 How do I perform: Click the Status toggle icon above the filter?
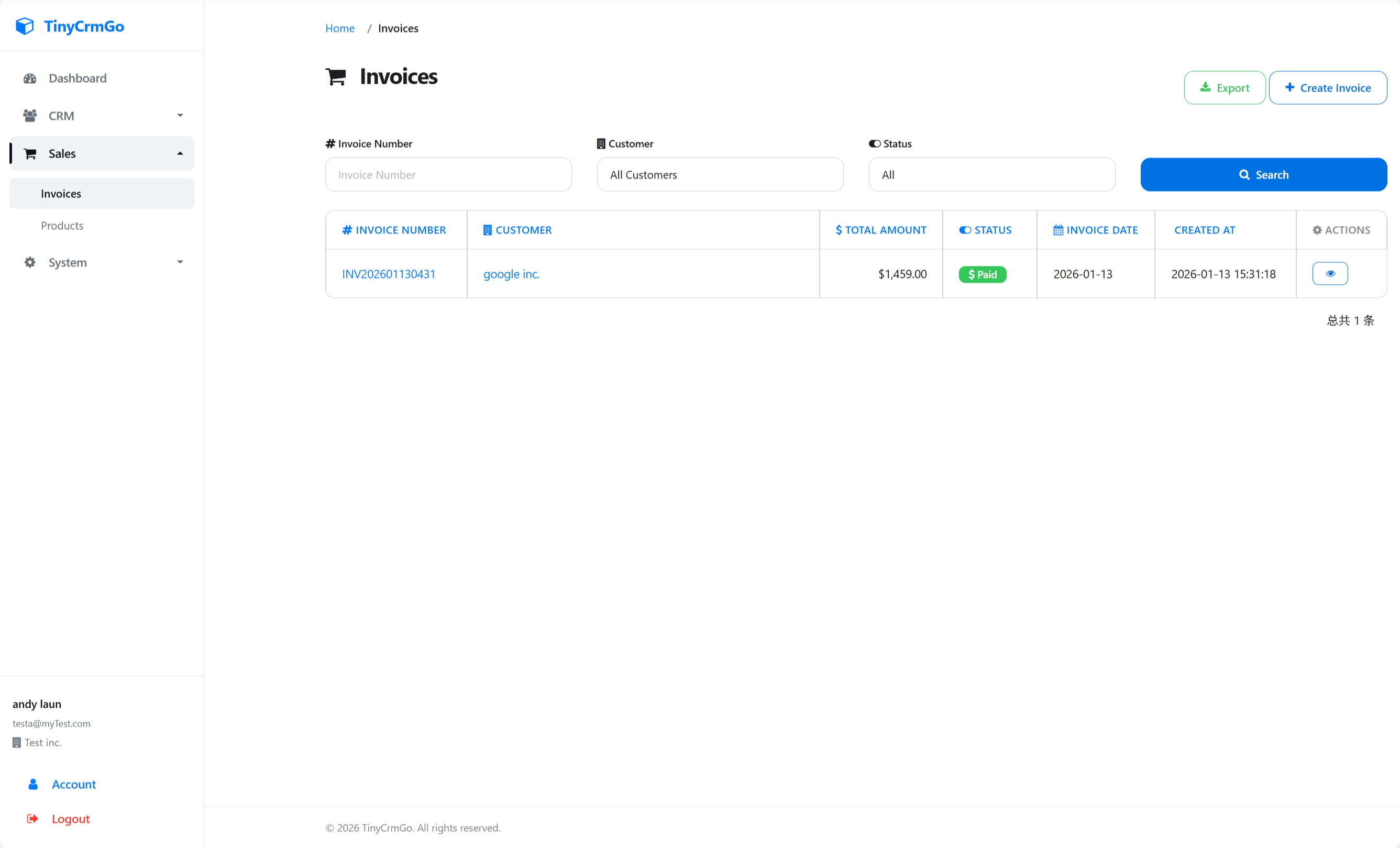click(875, 143)
